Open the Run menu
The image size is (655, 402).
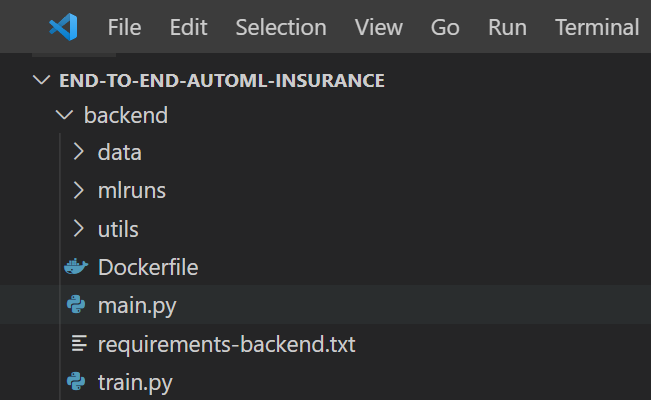[507, 28]
